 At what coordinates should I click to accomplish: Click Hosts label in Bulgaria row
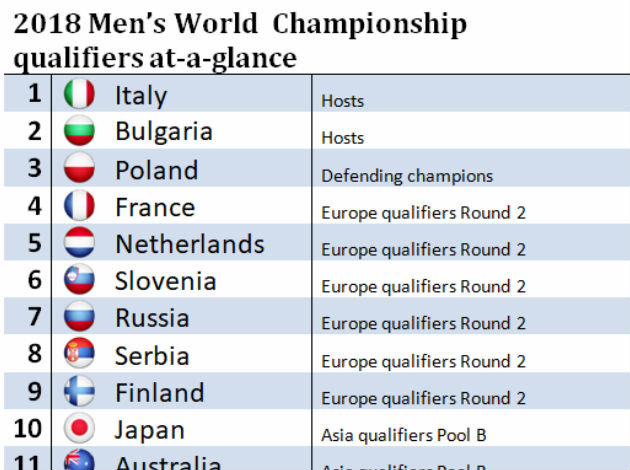coord(342,138)
